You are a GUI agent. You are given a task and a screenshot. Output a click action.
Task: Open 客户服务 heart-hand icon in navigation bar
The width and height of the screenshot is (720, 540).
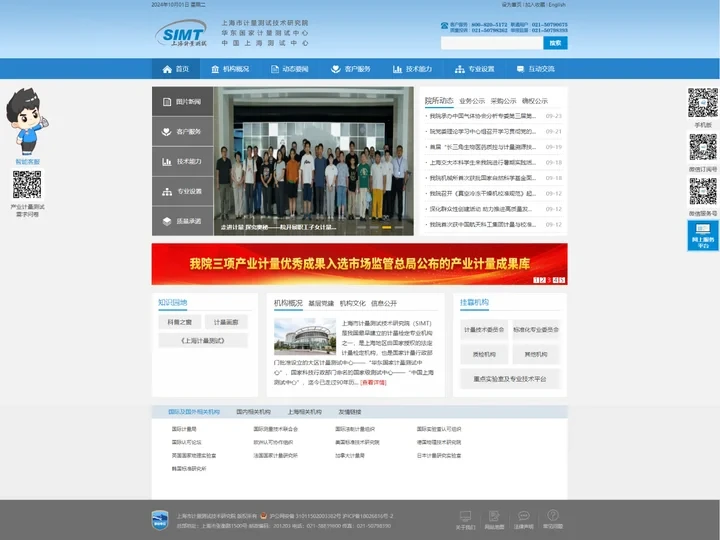coord(336,69)
